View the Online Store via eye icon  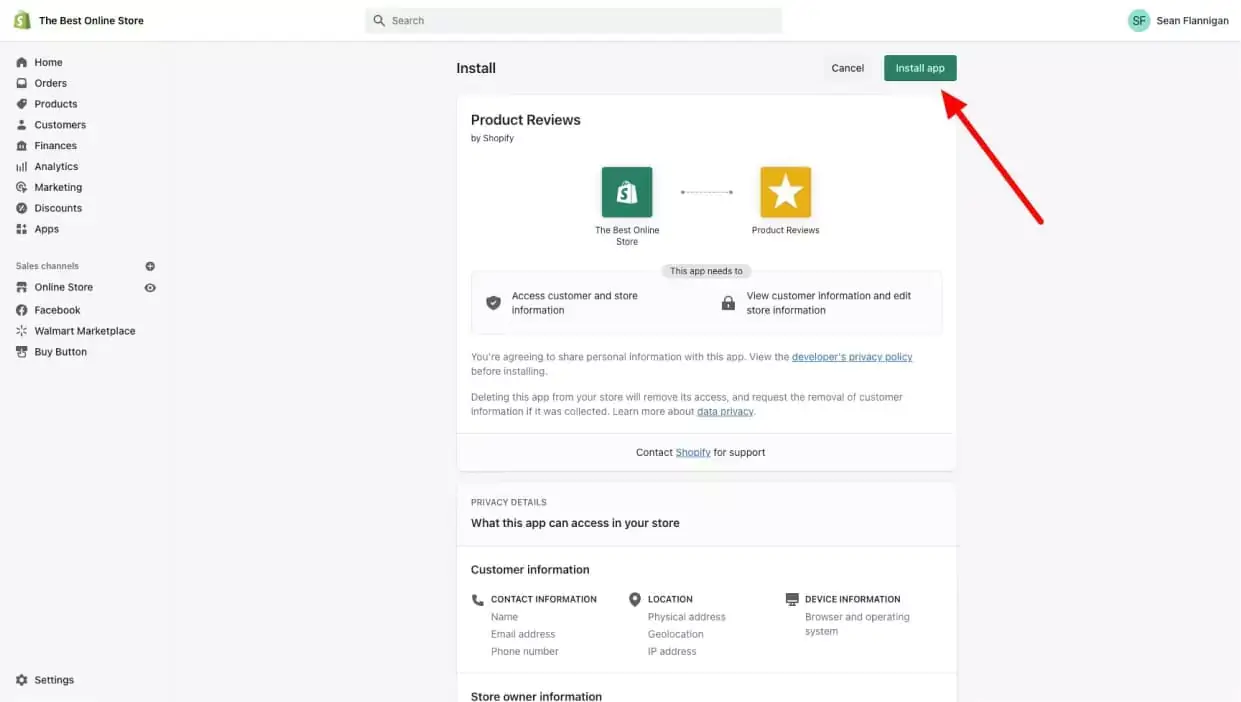tap(150, 288)
